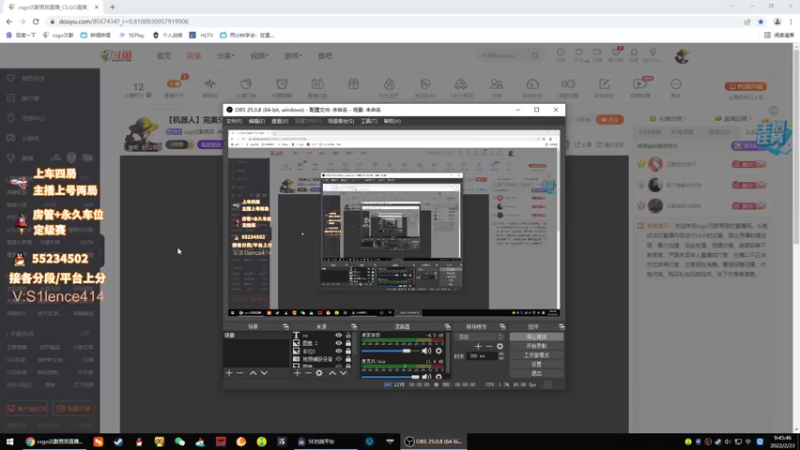Toggle lock on the 图像 2 source
Image resolution: width=800 pixels, height=450 pixels.
click(x=348, y=343)
